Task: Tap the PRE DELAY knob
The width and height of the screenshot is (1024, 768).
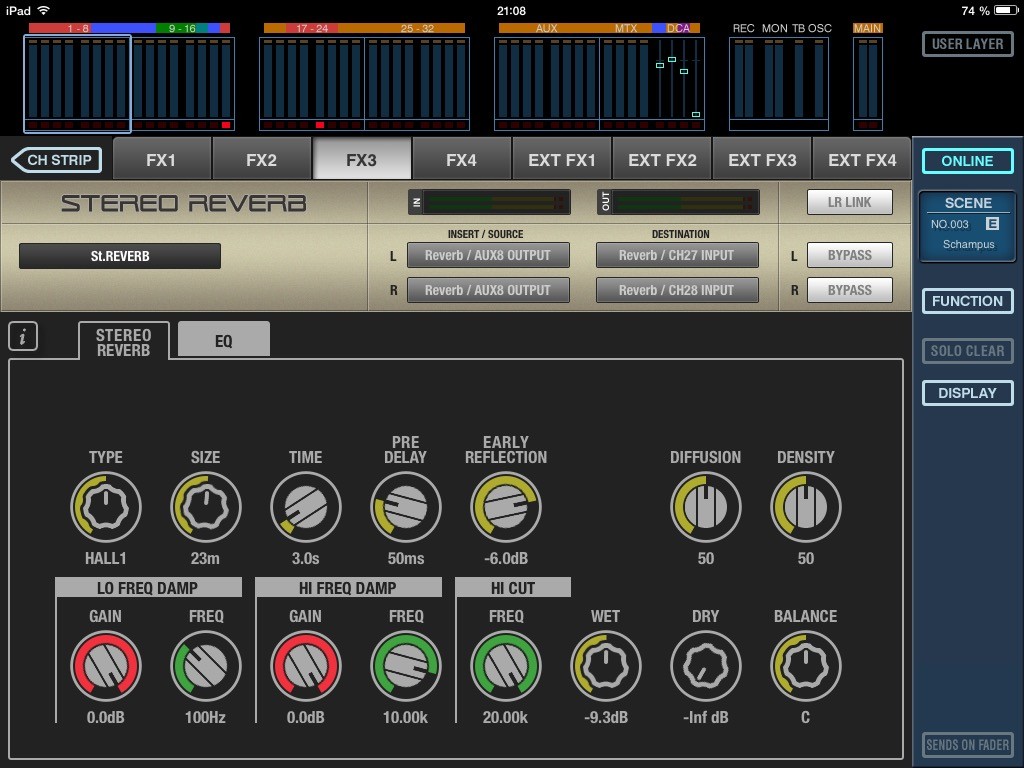Action: click(x=406, y=507)
